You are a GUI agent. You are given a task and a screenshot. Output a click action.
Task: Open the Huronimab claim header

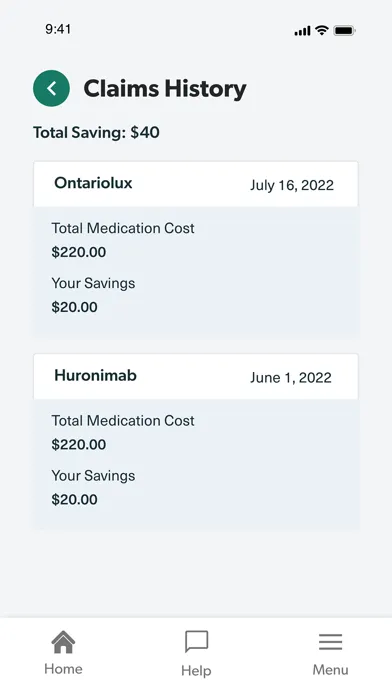pyautogui.click(x=196, y=376)
